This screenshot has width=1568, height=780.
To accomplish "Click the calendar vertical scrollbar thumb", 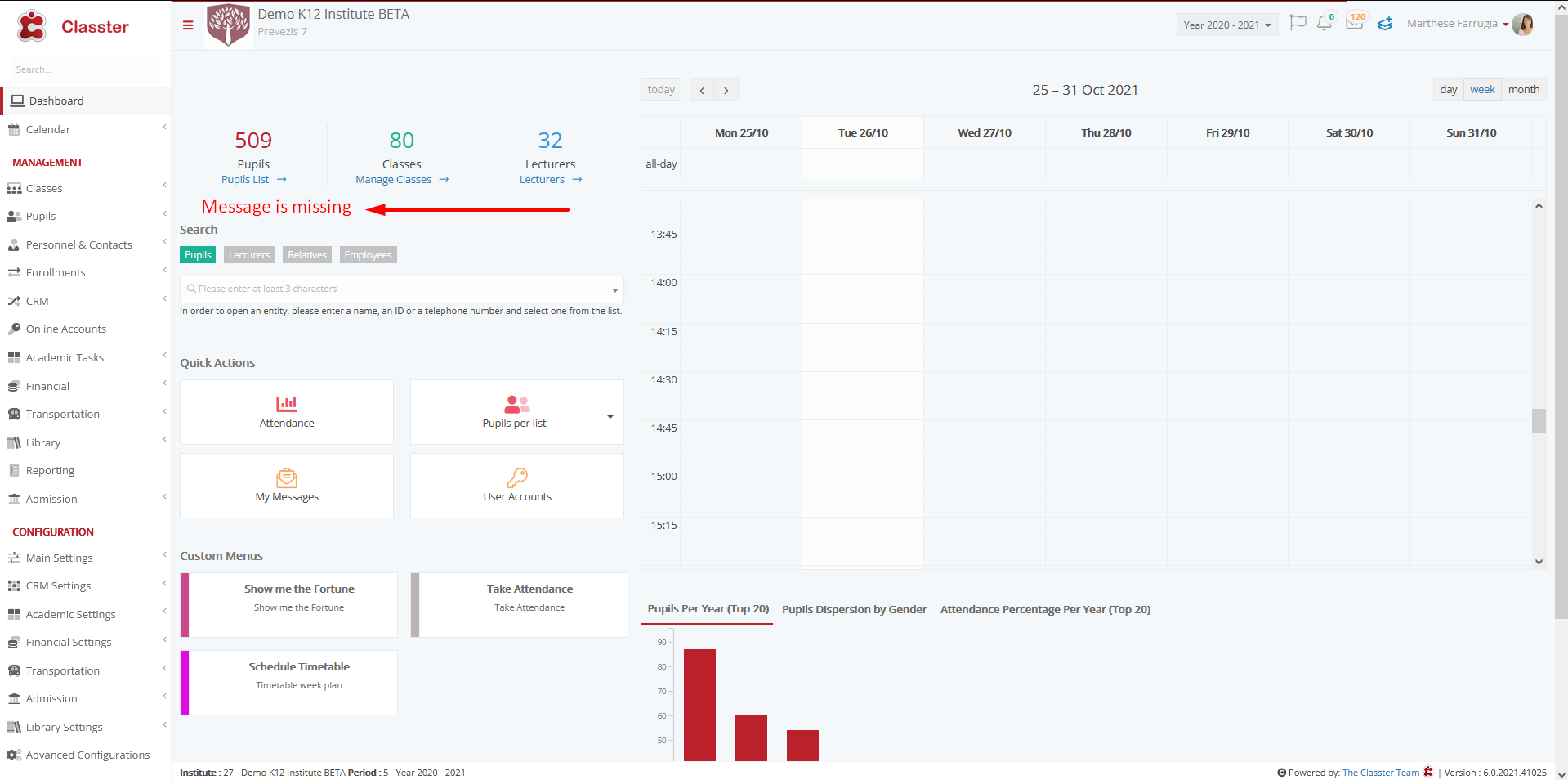I will pyautogui.click(x=1539, y=421).
